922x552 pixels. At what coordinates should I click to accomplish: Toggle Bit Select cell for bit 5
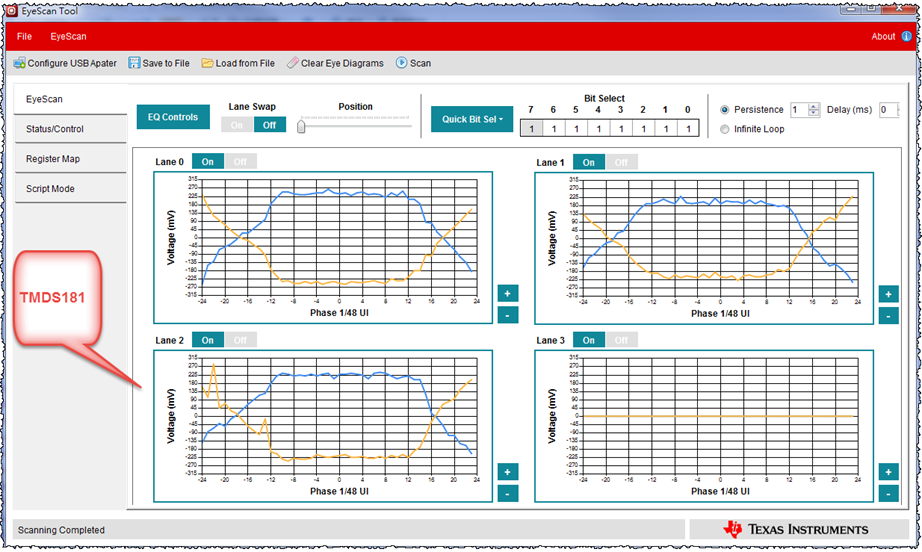[576, 128]
